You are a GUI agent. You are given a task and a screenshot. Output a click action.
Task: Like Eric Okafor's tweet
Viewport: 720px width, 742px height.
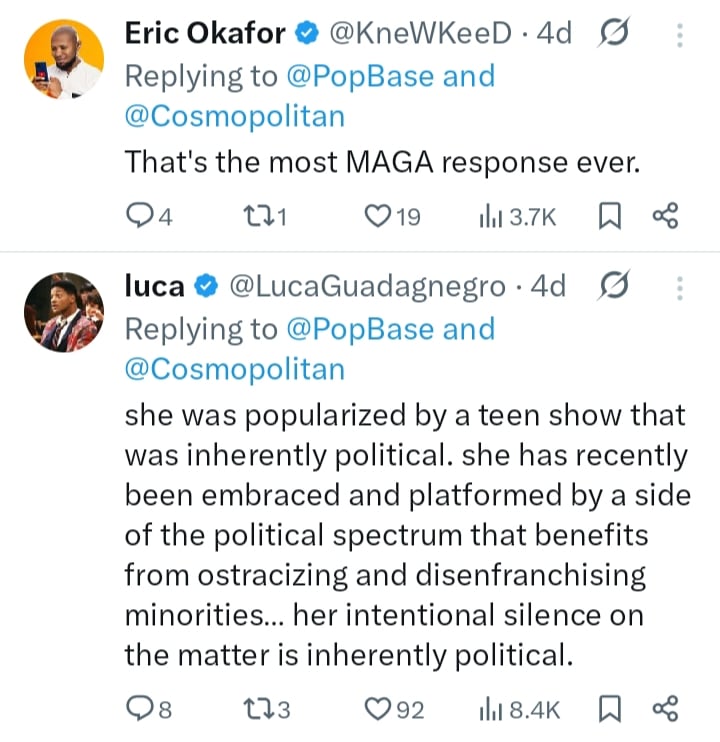coord(378,216)
